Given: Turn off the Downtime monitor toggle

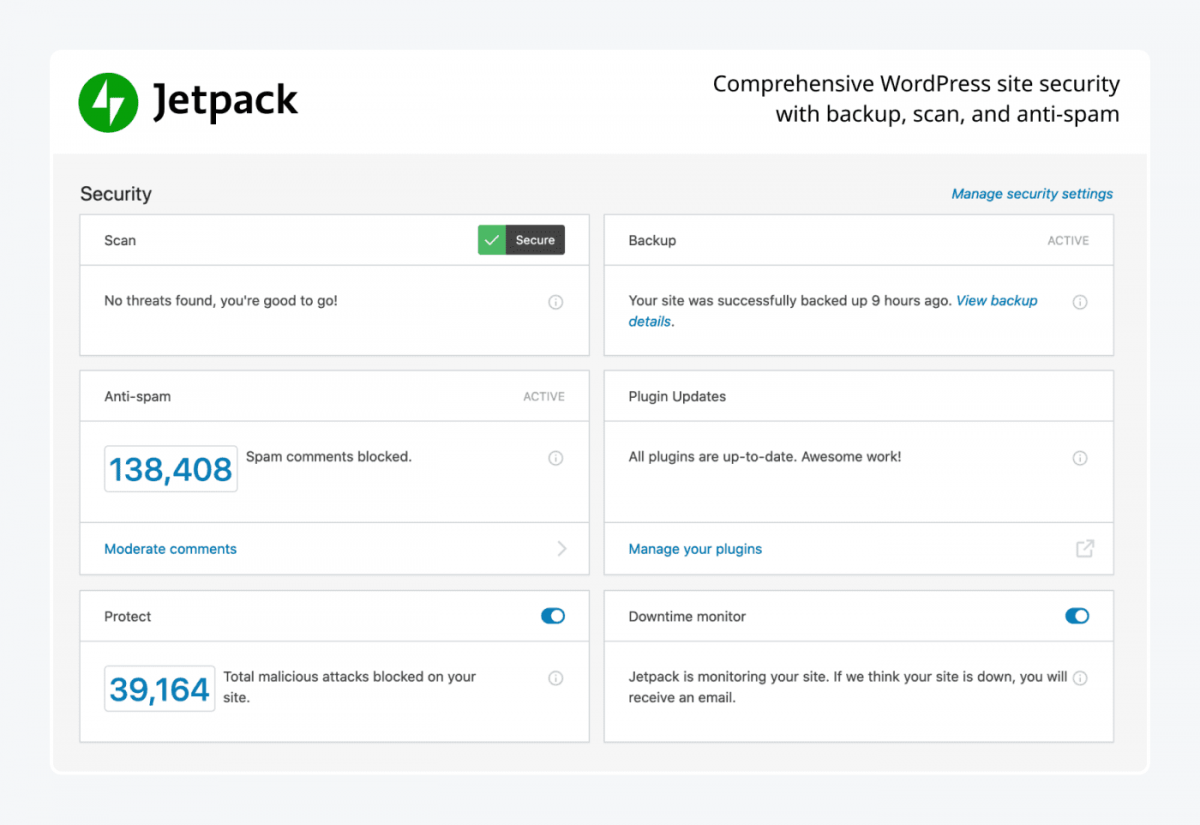Looking at the screenshot, I should [x=1077, y=616].
